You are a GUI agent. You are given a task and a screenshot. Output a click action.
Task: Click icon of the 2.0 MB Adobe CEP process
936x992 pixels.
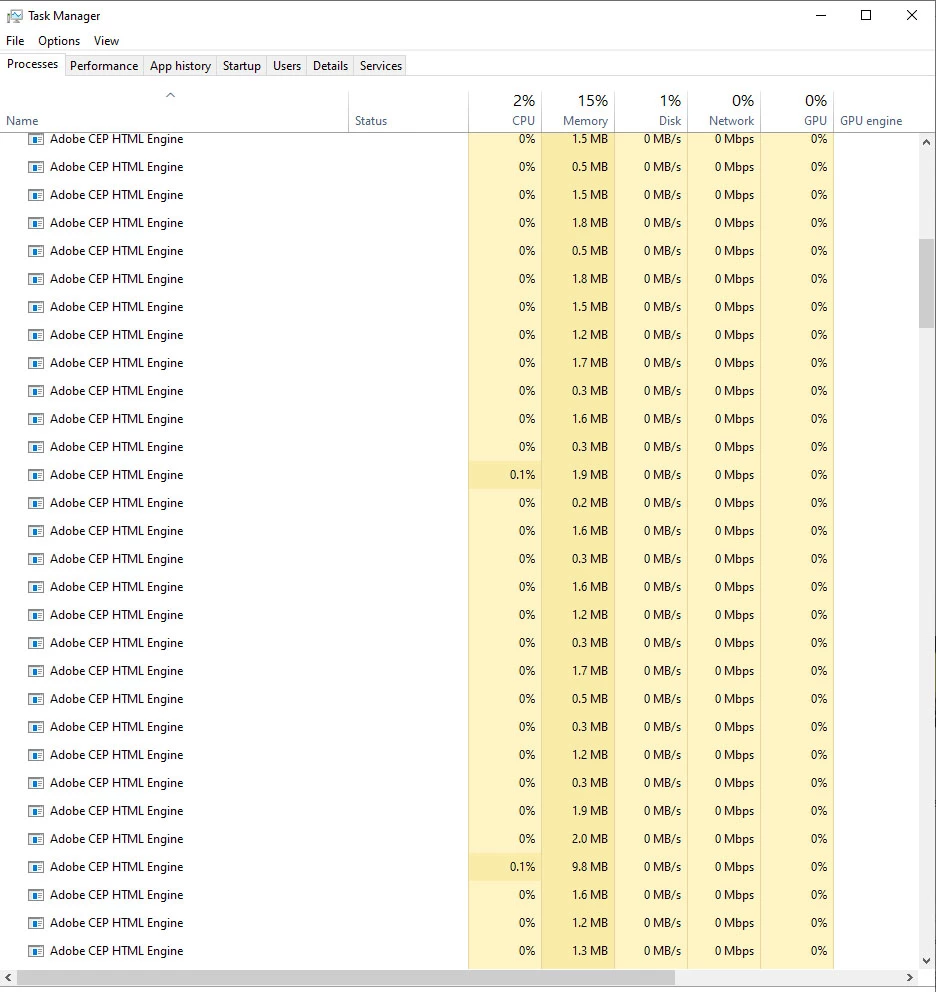pyautogui.click(x=36, y=839)
